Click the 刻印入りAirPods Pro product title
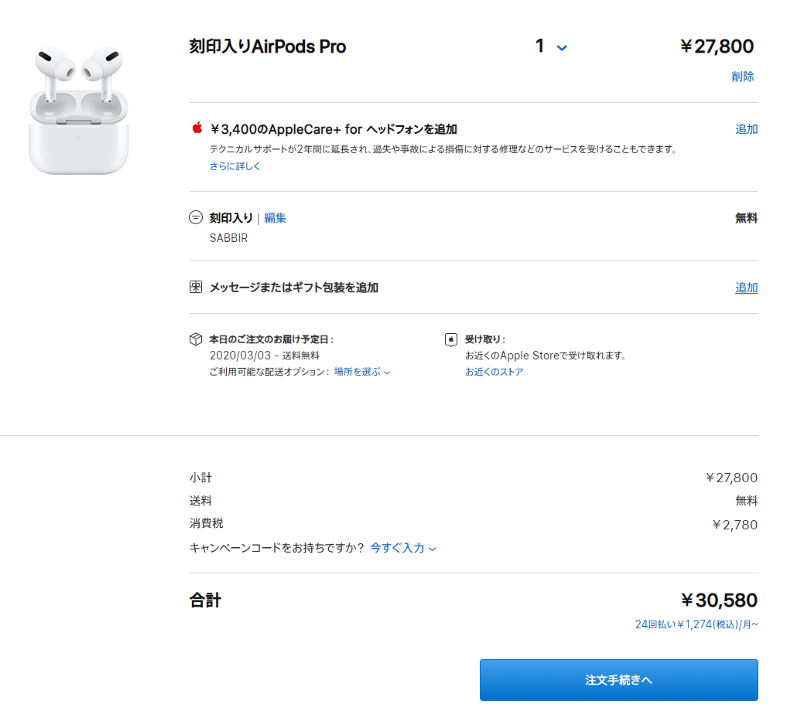This screenshot has height=717, width=800. tap(268, 46)
